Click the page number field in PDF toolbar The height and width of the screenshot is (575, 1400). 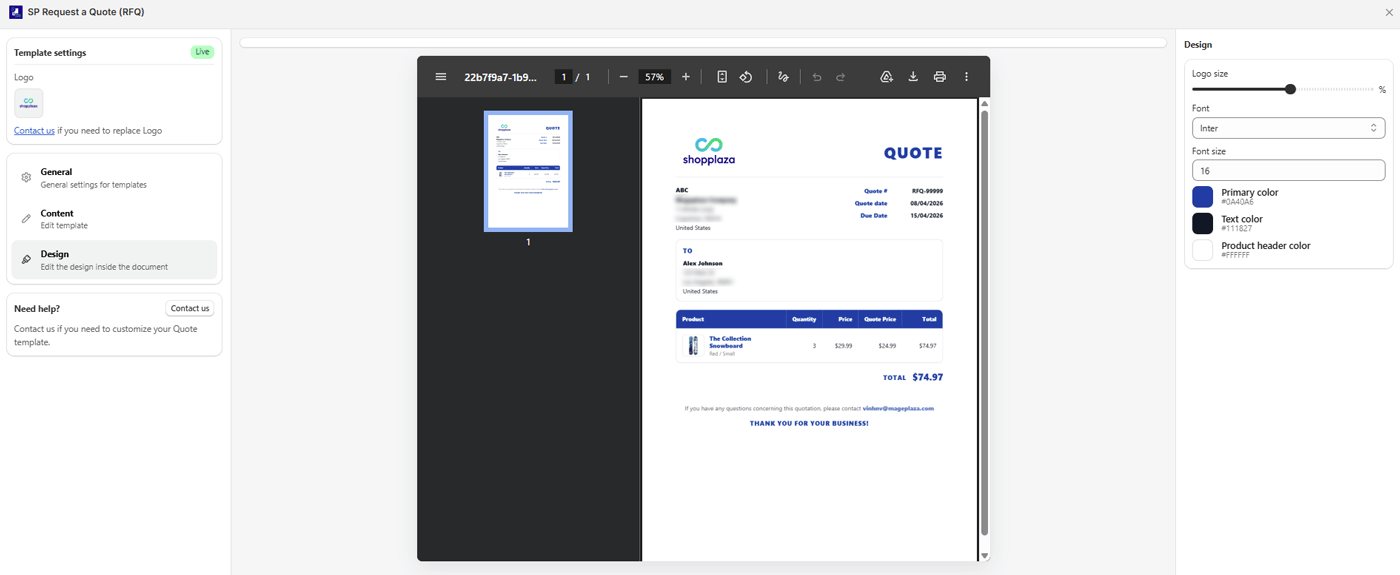coord(564,77)
